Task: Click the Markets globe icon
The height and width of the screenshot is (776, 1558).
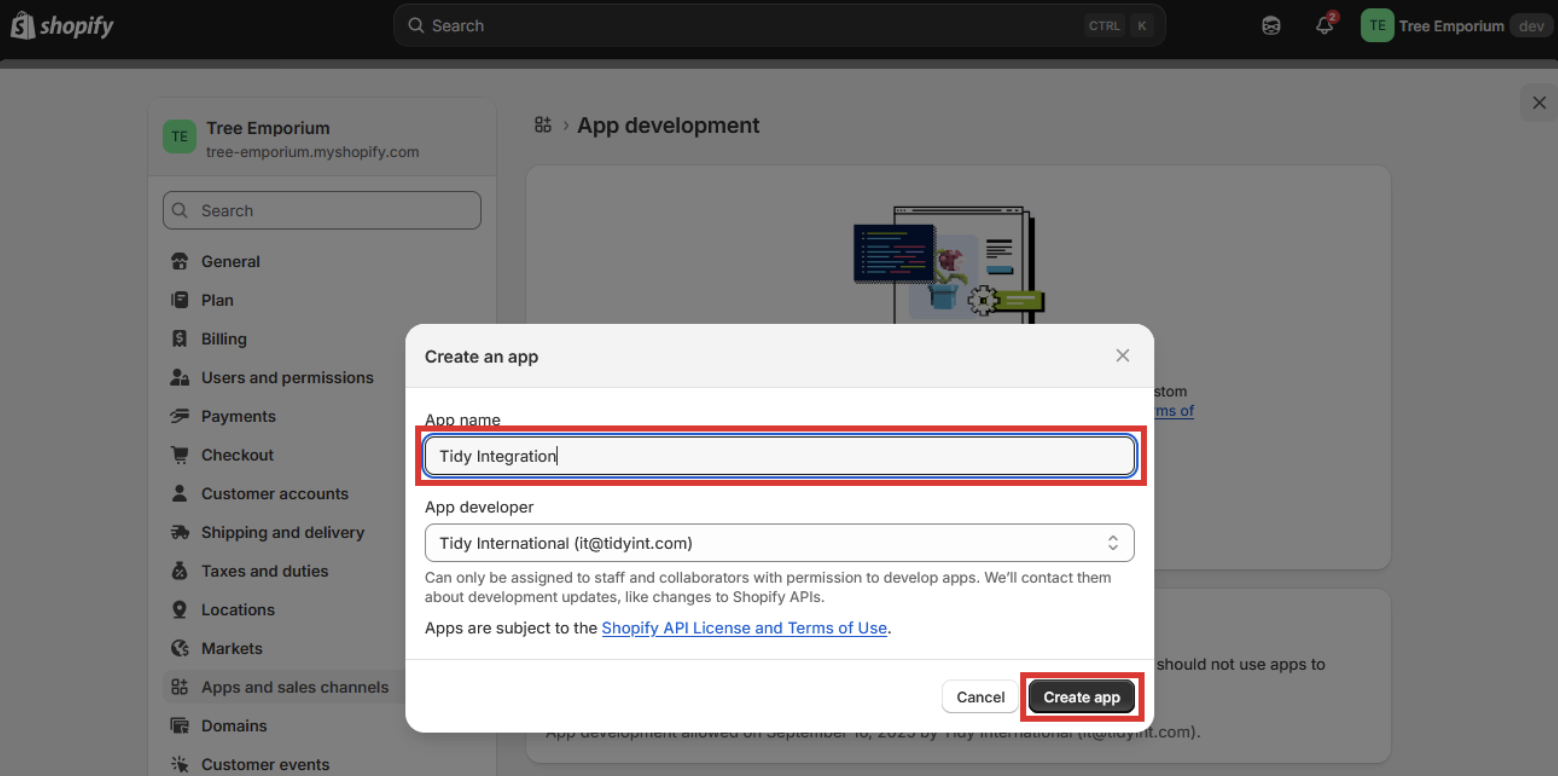Action: point(180,648)
